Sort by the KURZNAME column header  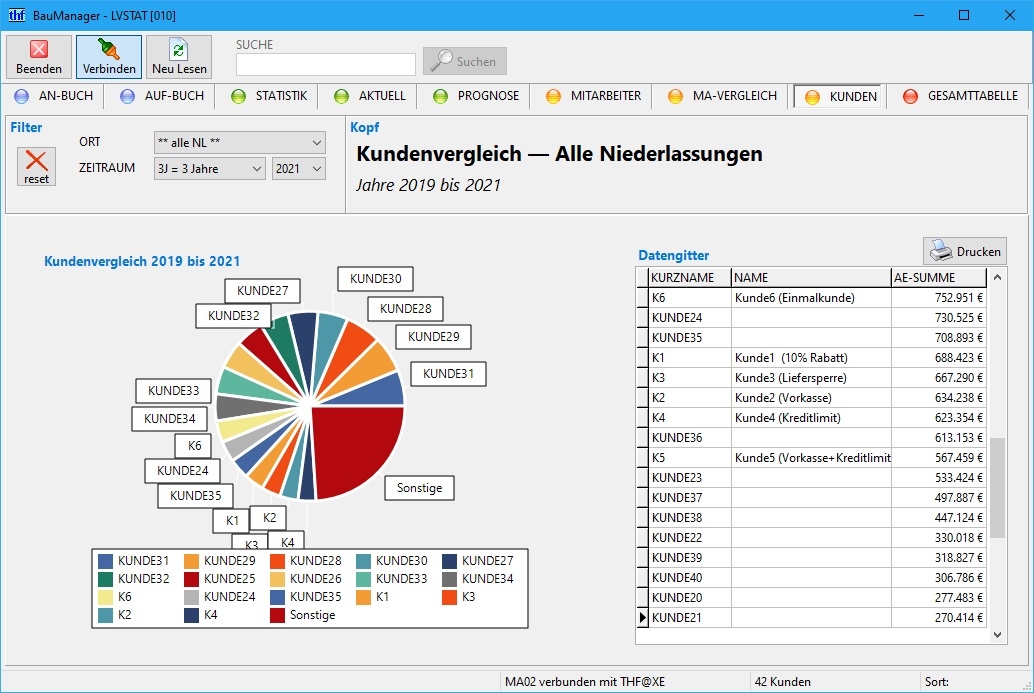click(690, 278)
